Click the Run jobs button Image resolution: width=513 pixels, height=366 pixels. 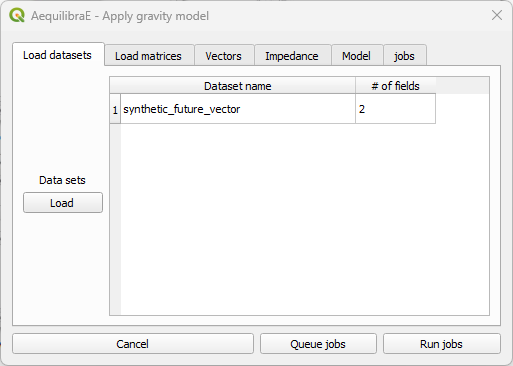(441, 344)
